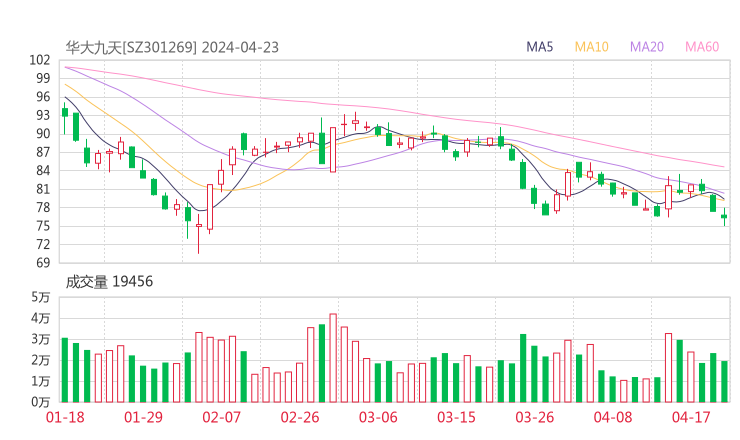Select the 3万 volume axis label

tap(41, 339)
